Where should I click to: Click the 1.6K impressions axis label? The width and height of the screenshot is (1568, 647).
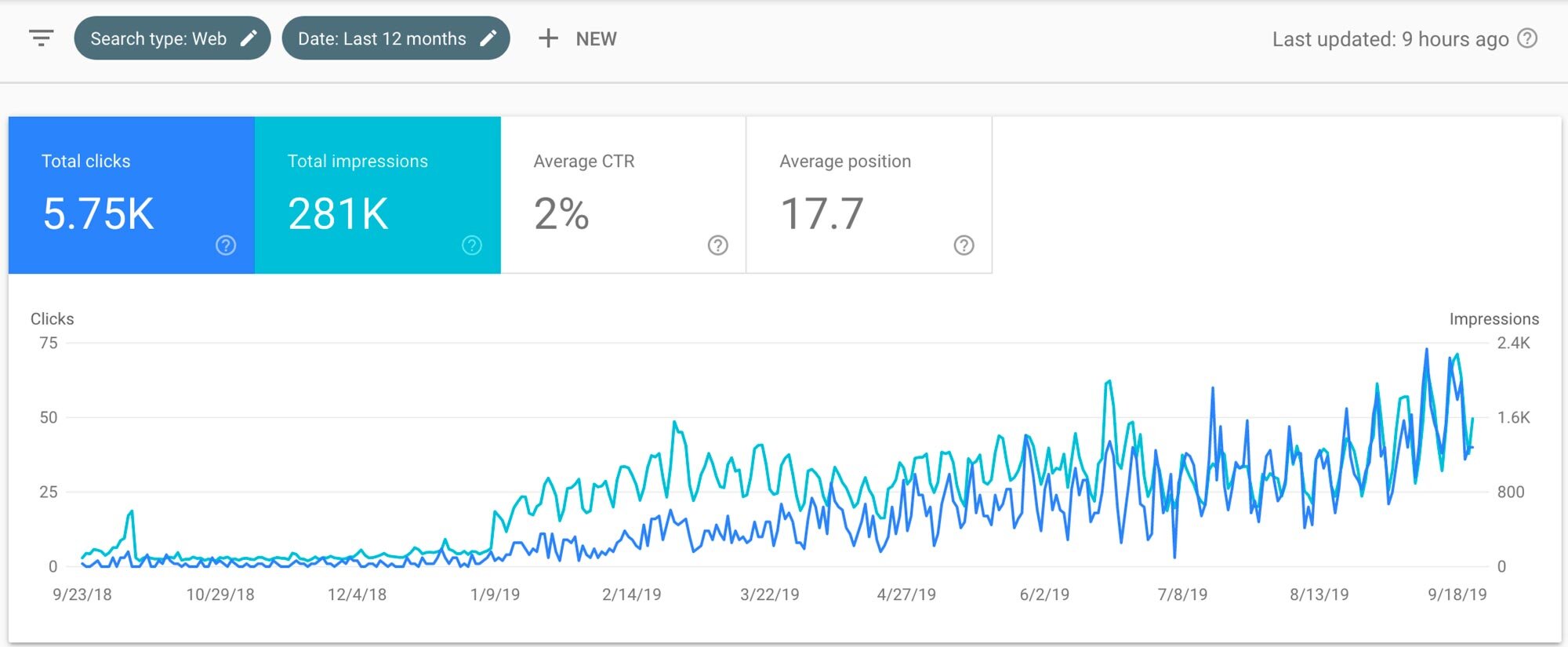click(x=1513, y=417)
